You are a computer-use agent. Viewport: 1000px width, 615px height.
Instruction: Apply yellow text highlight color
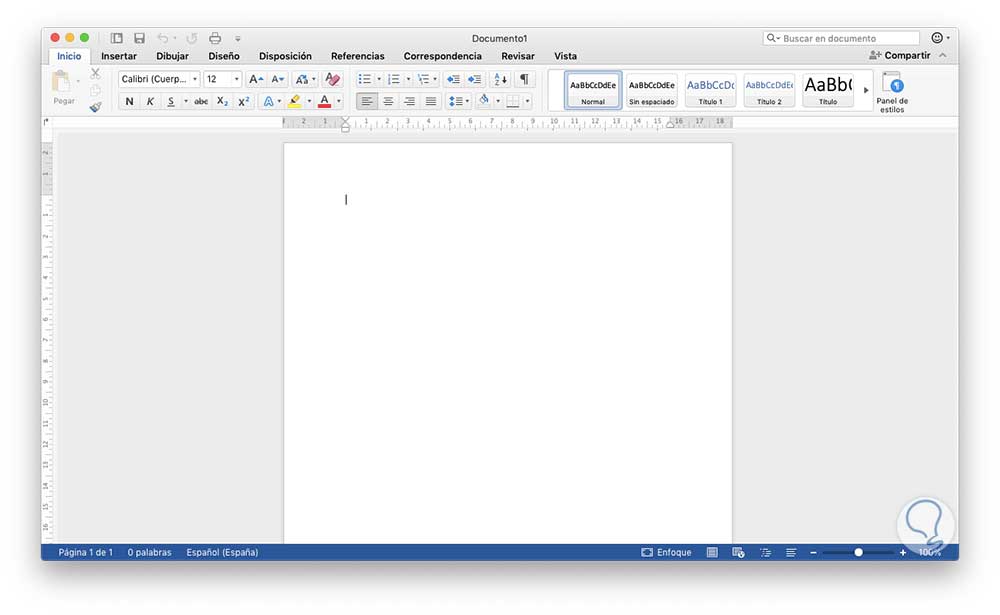pyautogui.click(x=295, y=101)
